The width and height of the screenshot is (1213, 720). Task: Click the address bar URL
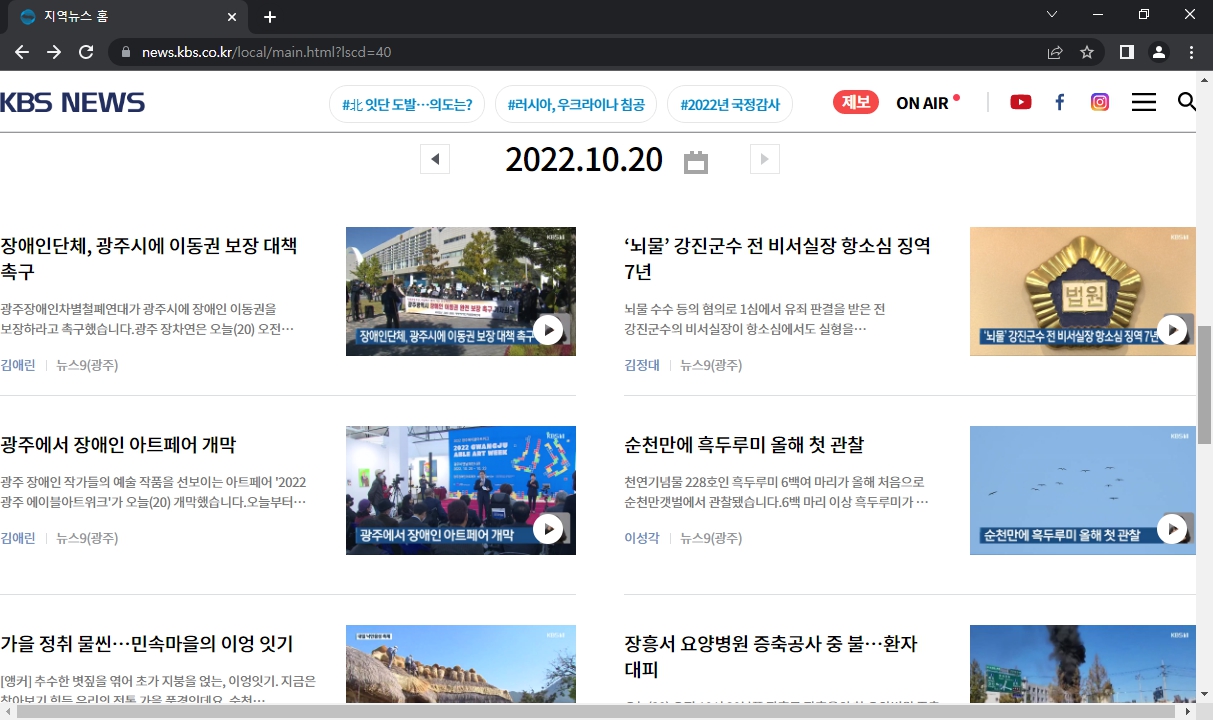pos(266,52)
